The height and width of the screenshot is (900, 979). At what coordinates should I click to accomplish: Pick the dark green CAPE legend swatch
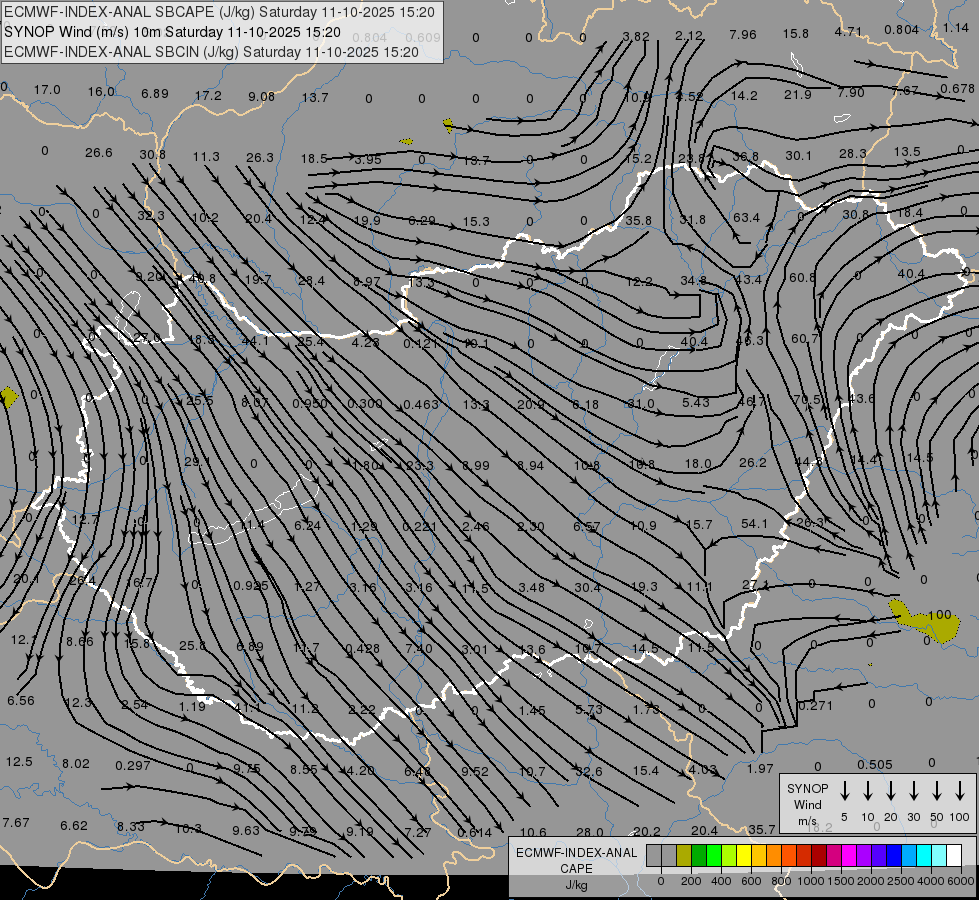coord(699,855)
